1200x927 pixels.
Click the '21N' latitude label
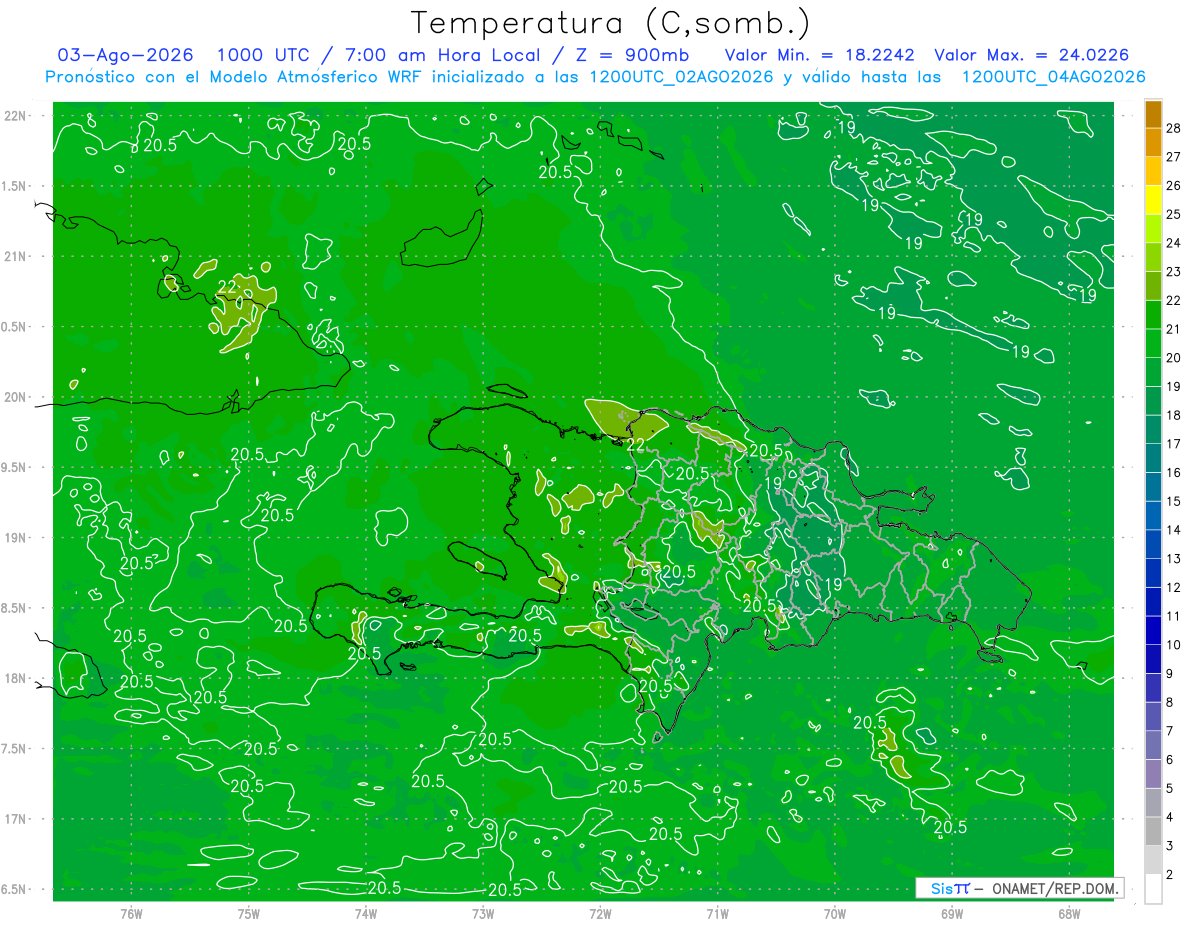point(14,257)
